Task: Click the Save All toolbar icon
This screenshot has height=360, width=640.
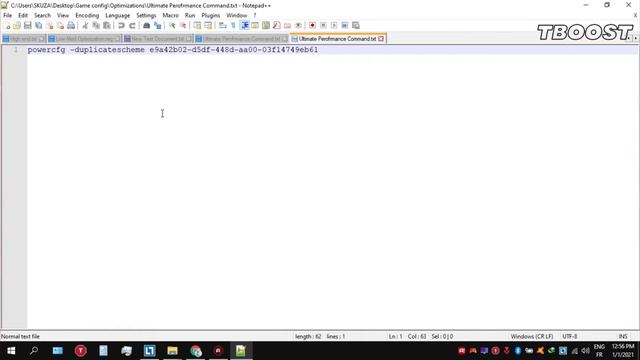Action: 39,25
